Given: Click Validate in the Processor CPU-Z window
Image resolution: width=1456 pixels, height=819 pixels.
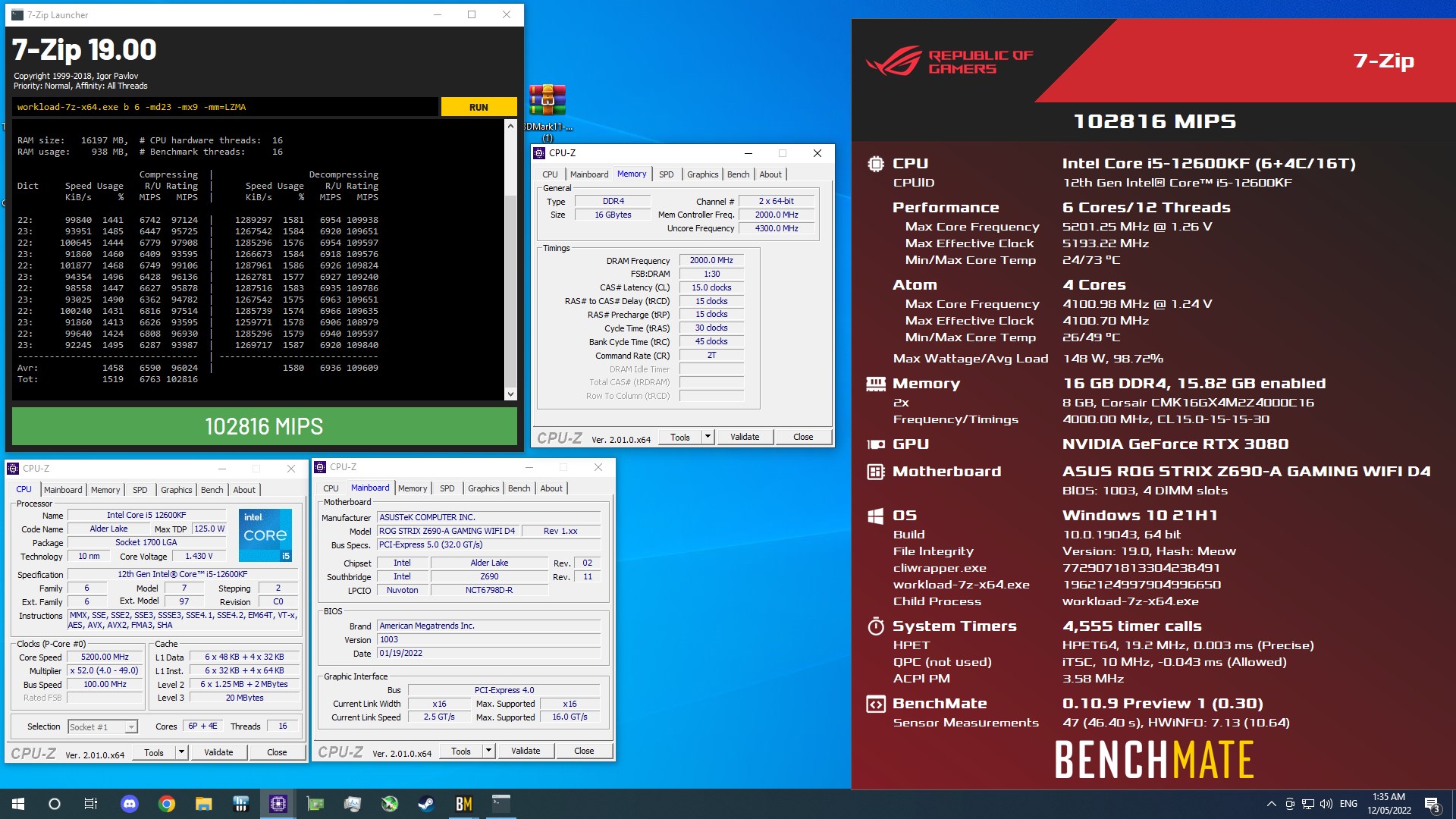Looking at the screenshot, I should [218, 752].
